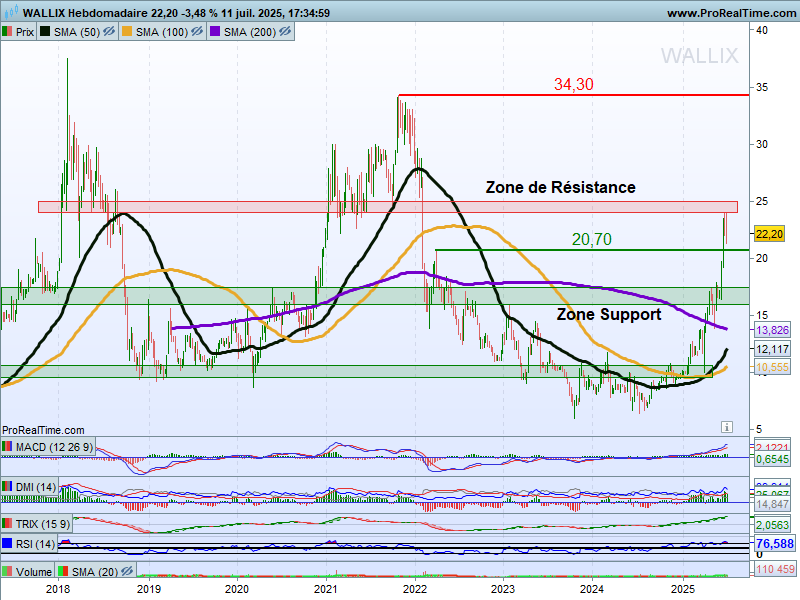This screenshot has width=800, height=600.
Task: Click the 12,117 SMA value tag
Action: pyautogui.click(x=772, y=349)
